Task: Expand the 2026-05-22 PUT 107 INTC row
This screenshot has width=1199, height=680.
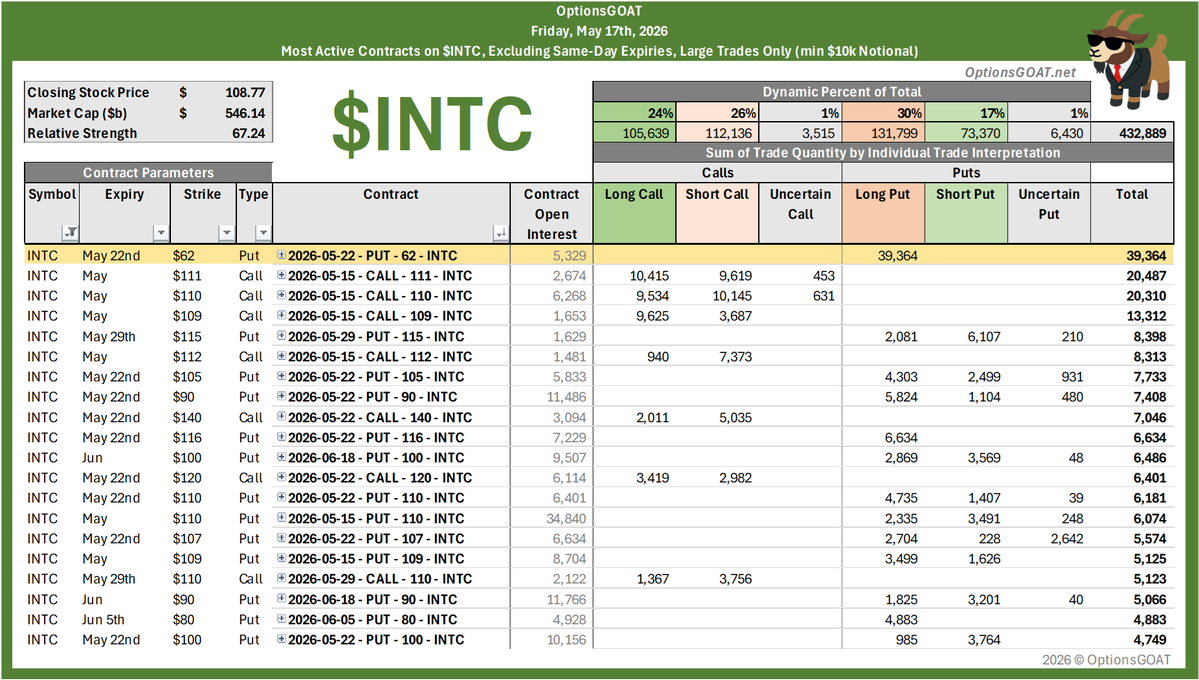Action: (281, 538)
